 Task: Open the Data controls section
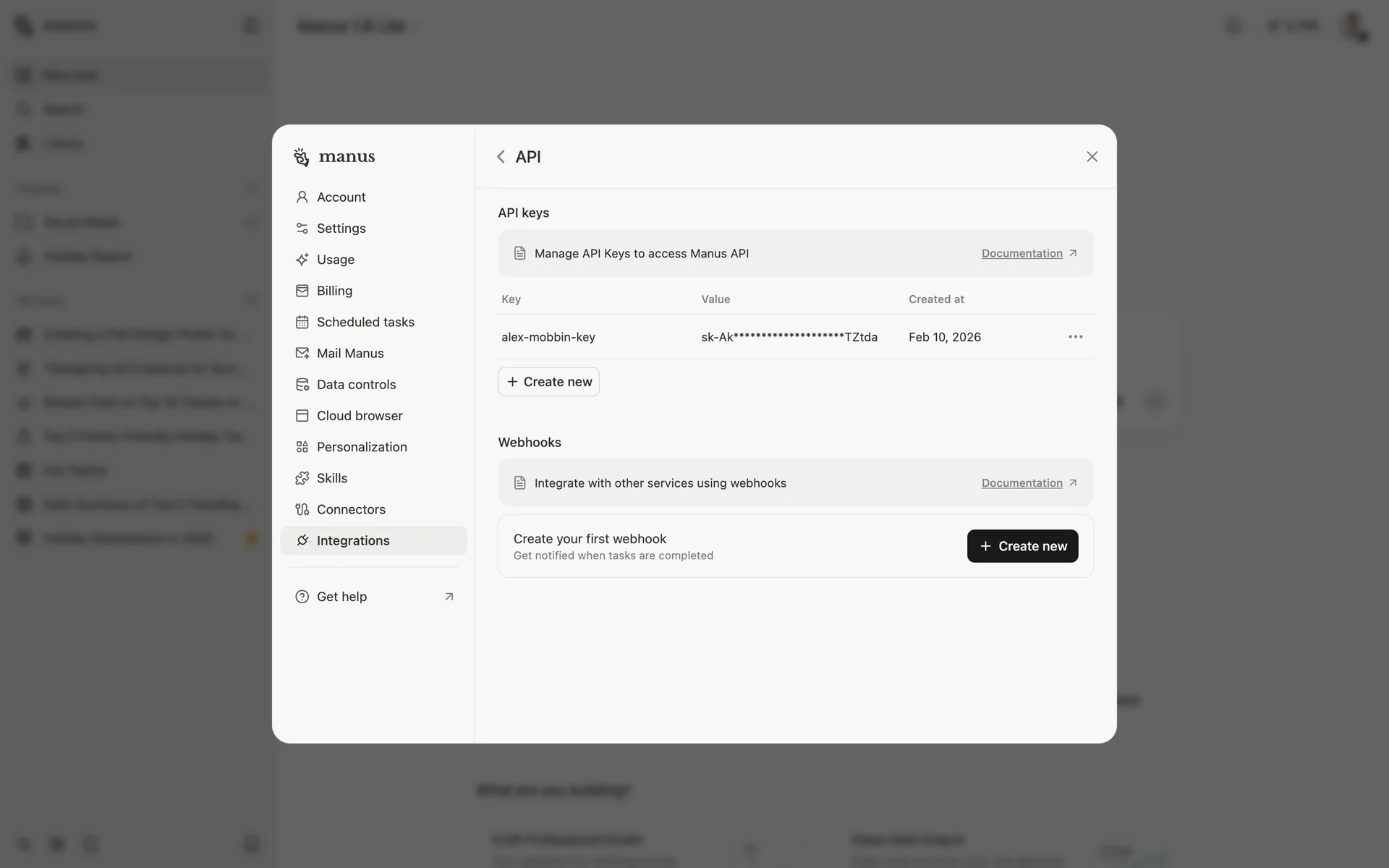pyautogui.click(x=356, y=384)
